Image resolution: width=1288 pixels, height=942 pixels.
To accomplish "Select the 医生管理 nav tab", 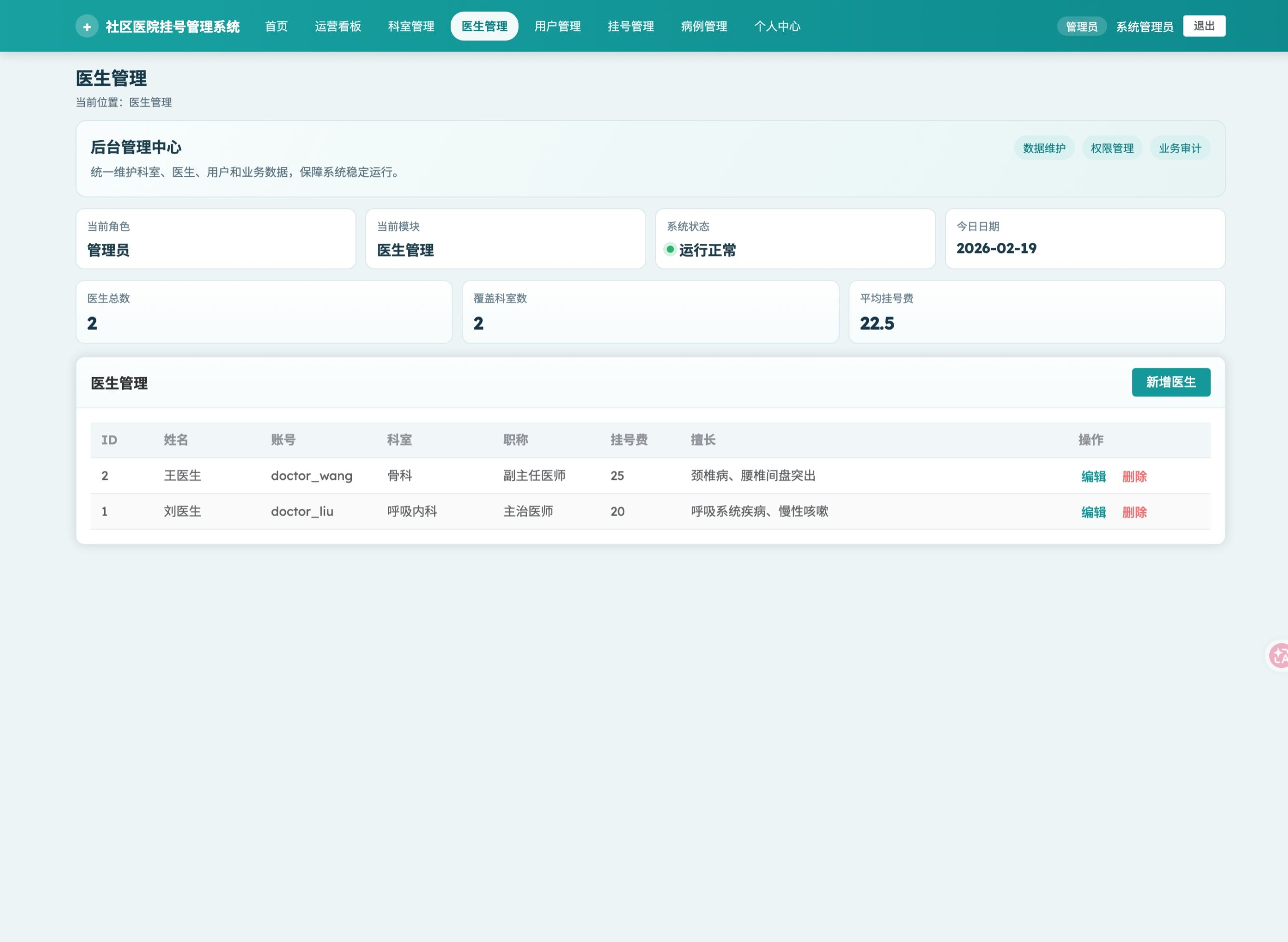I will pyautogui.click(x=484, y=26).
